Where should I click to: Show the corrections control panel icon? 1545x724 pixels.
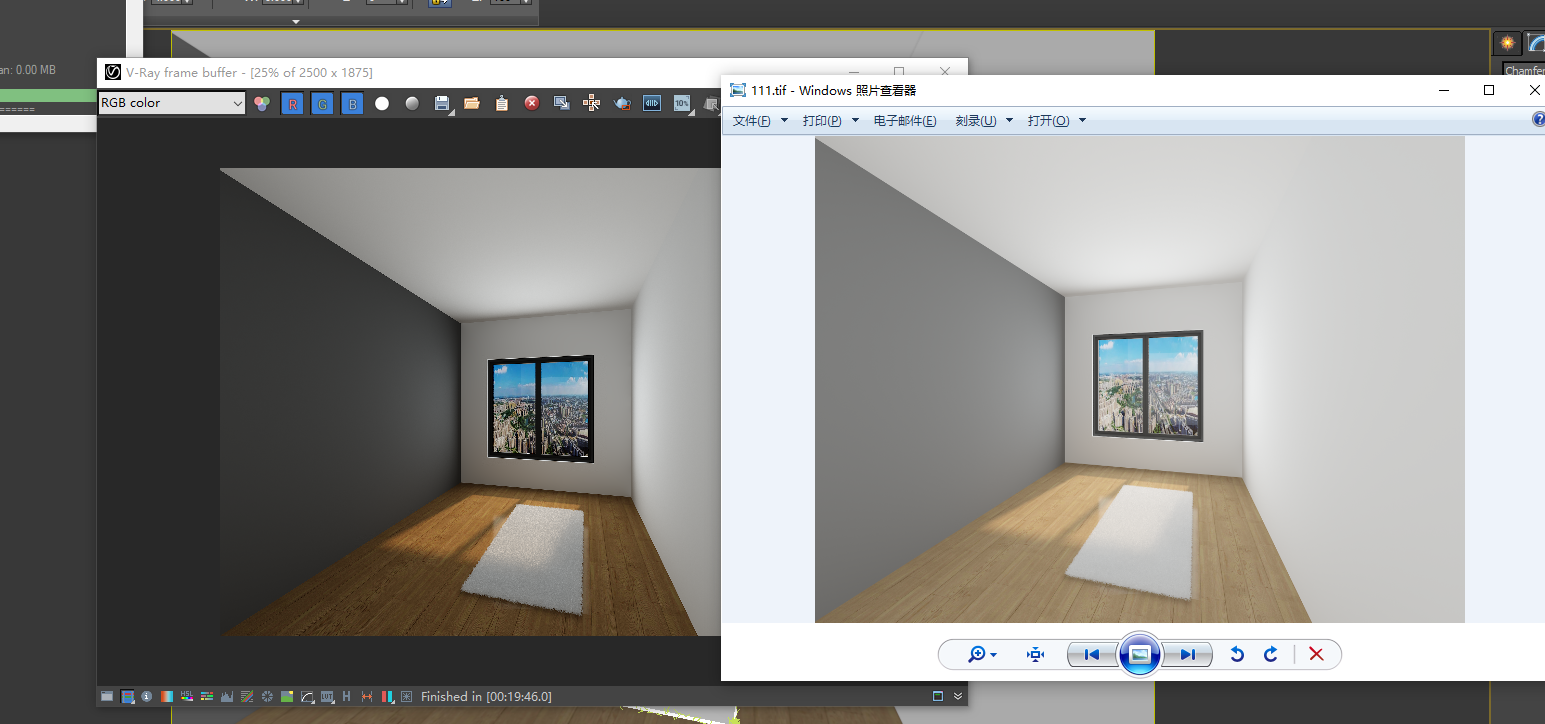point(107,696)
